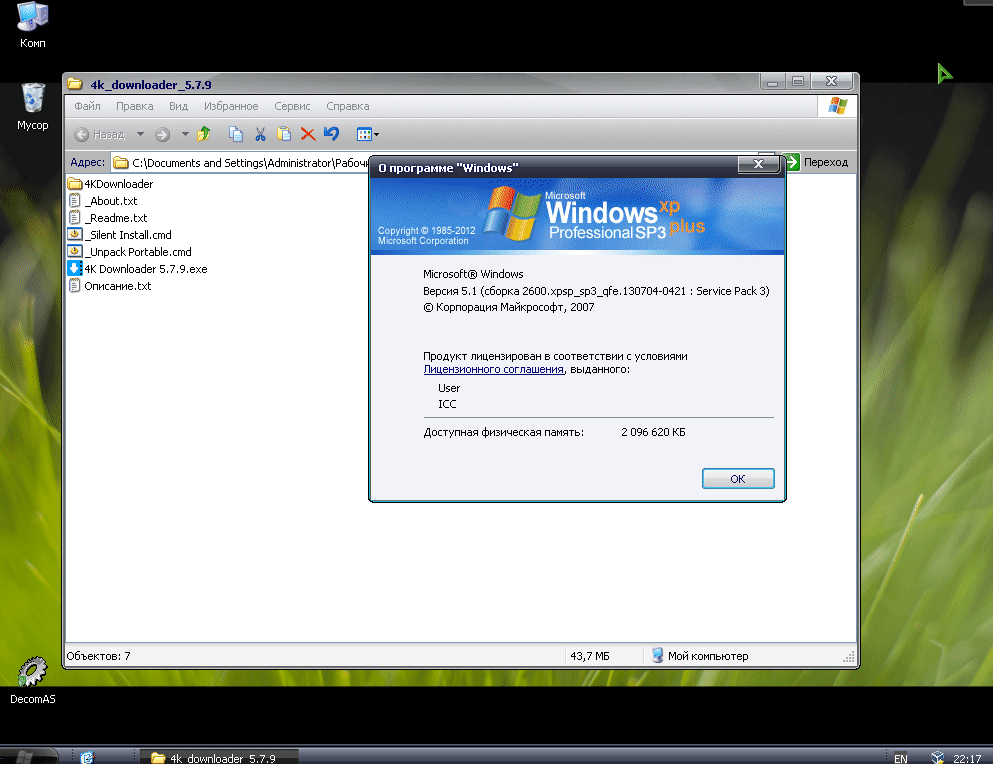The width and height of the screenshot is (993, 764).
Task: Open Комп desktop icon
Action: pyautogui.click(x=32, y=17)
